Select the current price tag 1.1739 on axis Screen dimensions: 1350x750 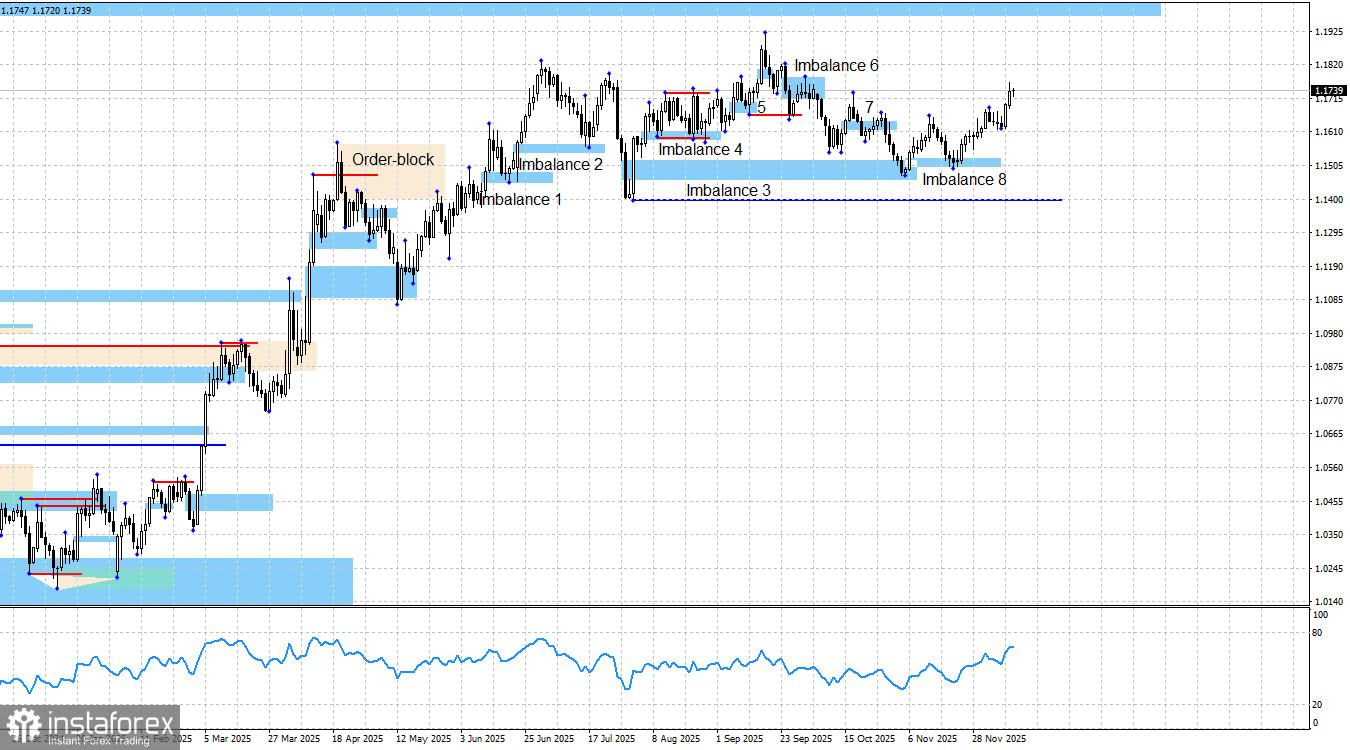point(1327,89)
